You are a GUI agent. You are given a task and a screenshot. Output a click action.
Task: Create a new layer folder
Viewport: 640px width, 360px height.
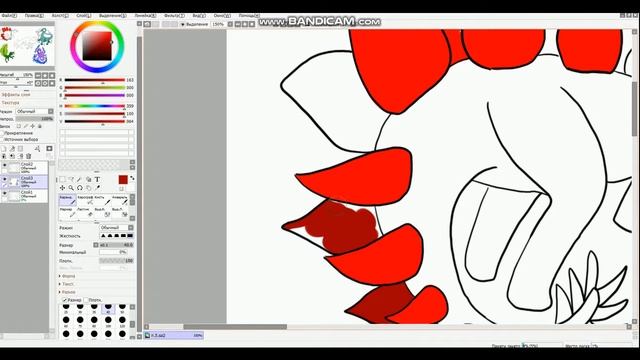(20, 149)
